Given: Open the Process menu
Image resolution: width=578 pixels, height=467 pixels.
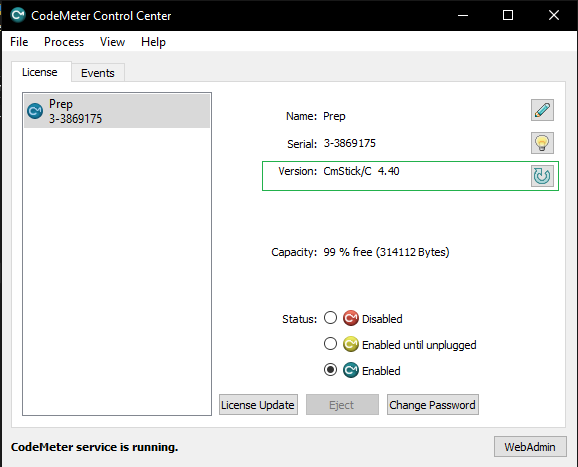Looking at the screenshot, I should [x=64, y=42].
